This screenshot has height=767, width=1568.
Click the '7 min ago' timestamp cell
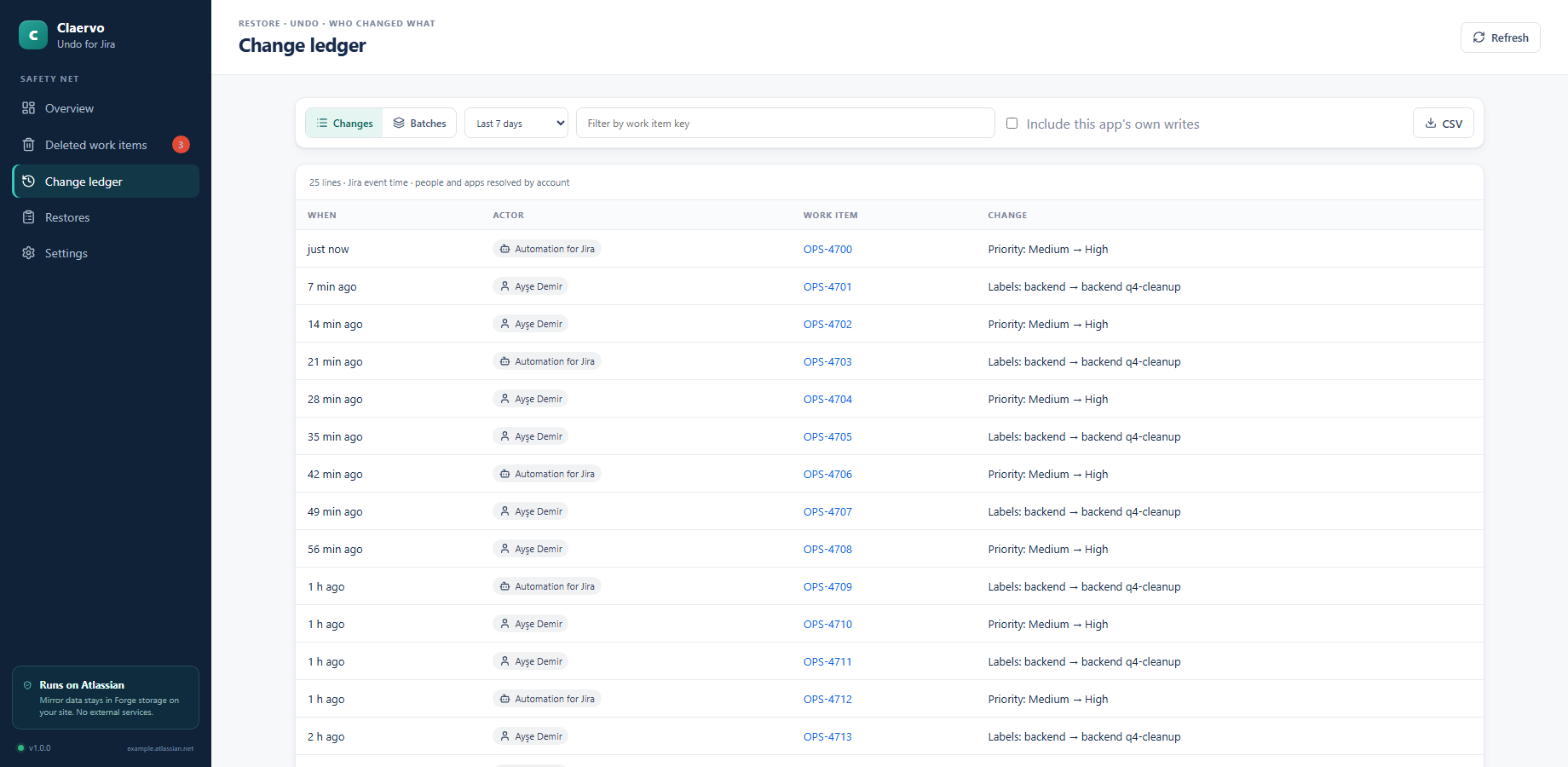tap(332, 287)
